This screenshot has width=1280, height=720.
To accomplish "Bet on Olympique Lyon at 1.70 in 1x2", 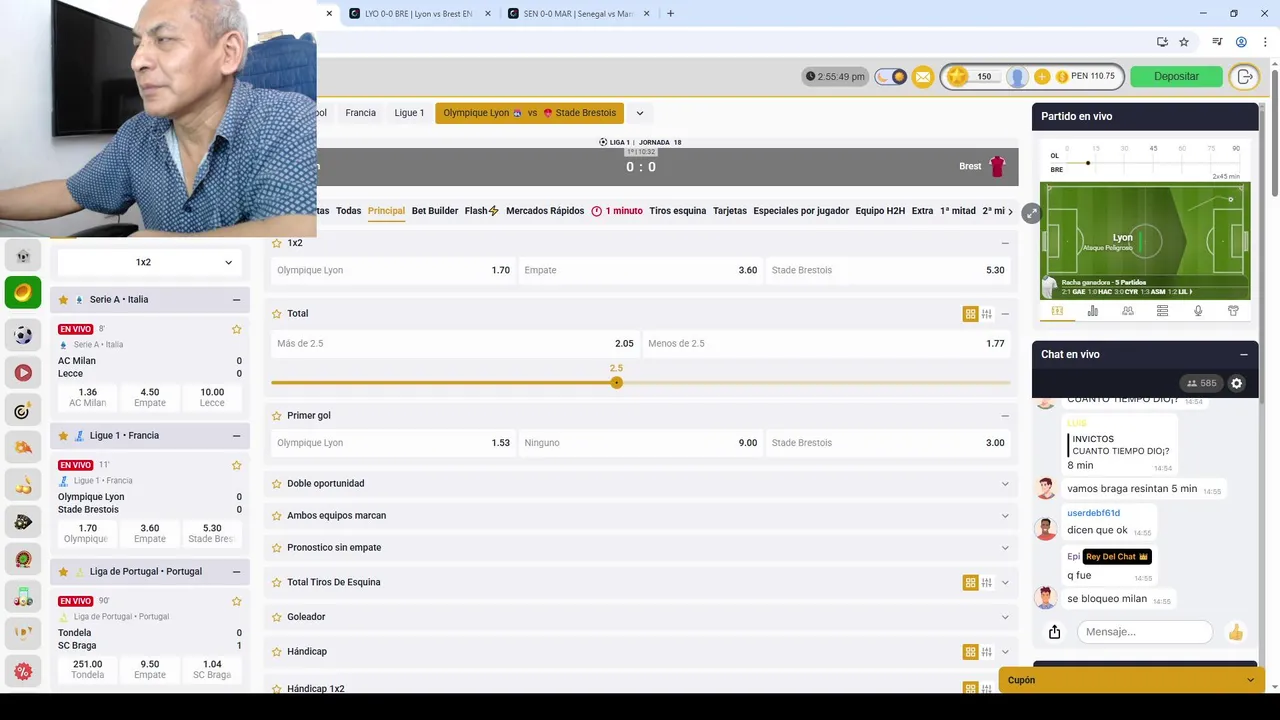I will pyautogui.click(x=393, y=270).
